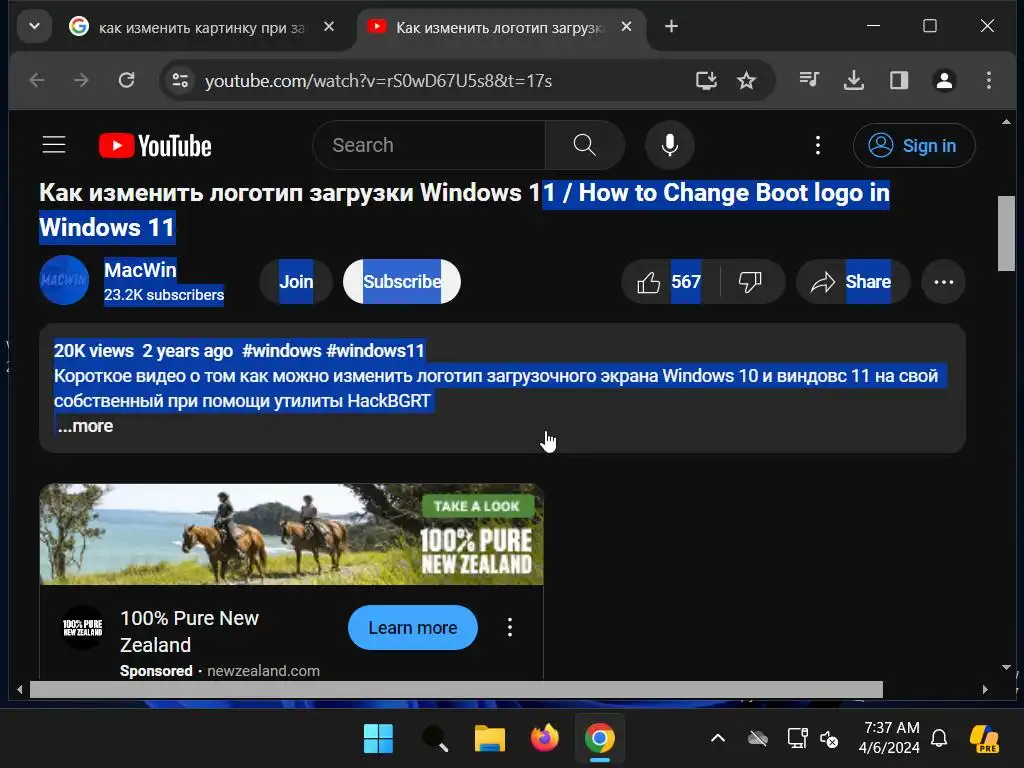The image size is (1024, 768).
Task: Open ad options three-dot menu
Action: click(509, 628)
